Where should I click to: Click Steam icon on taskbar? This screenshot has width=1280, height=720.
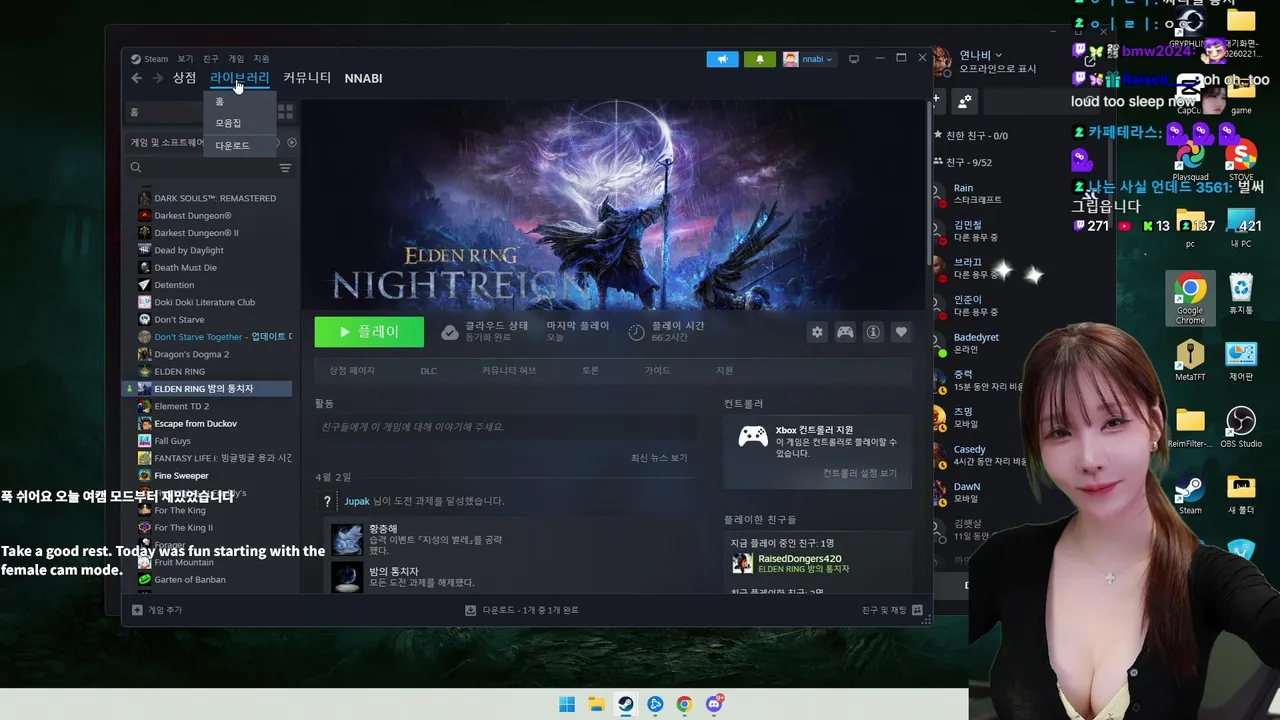pos(625,704)
